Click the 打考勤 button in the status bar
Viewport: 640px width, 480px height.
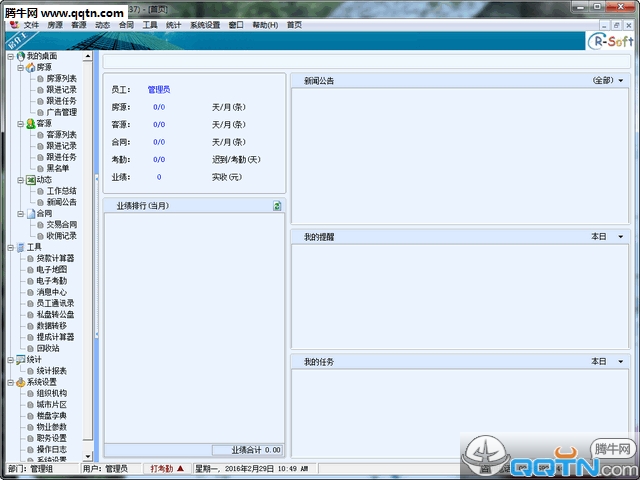(167, 468)
